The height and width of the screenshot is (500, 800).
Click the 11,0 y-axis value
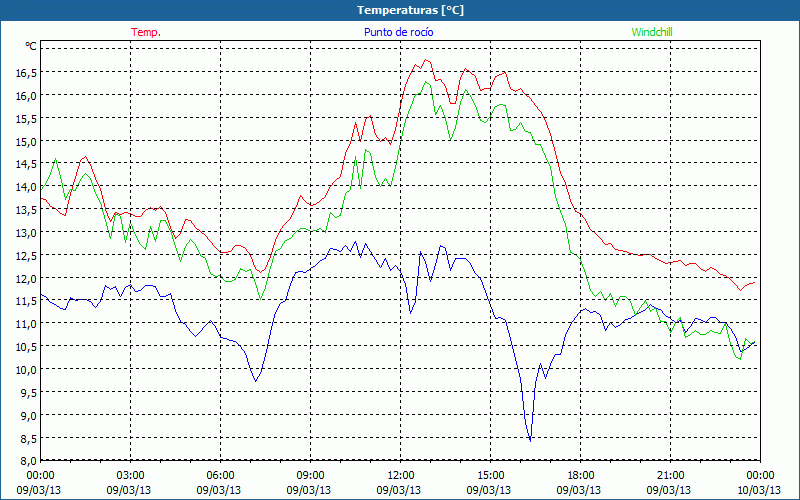tap(26, 324)
